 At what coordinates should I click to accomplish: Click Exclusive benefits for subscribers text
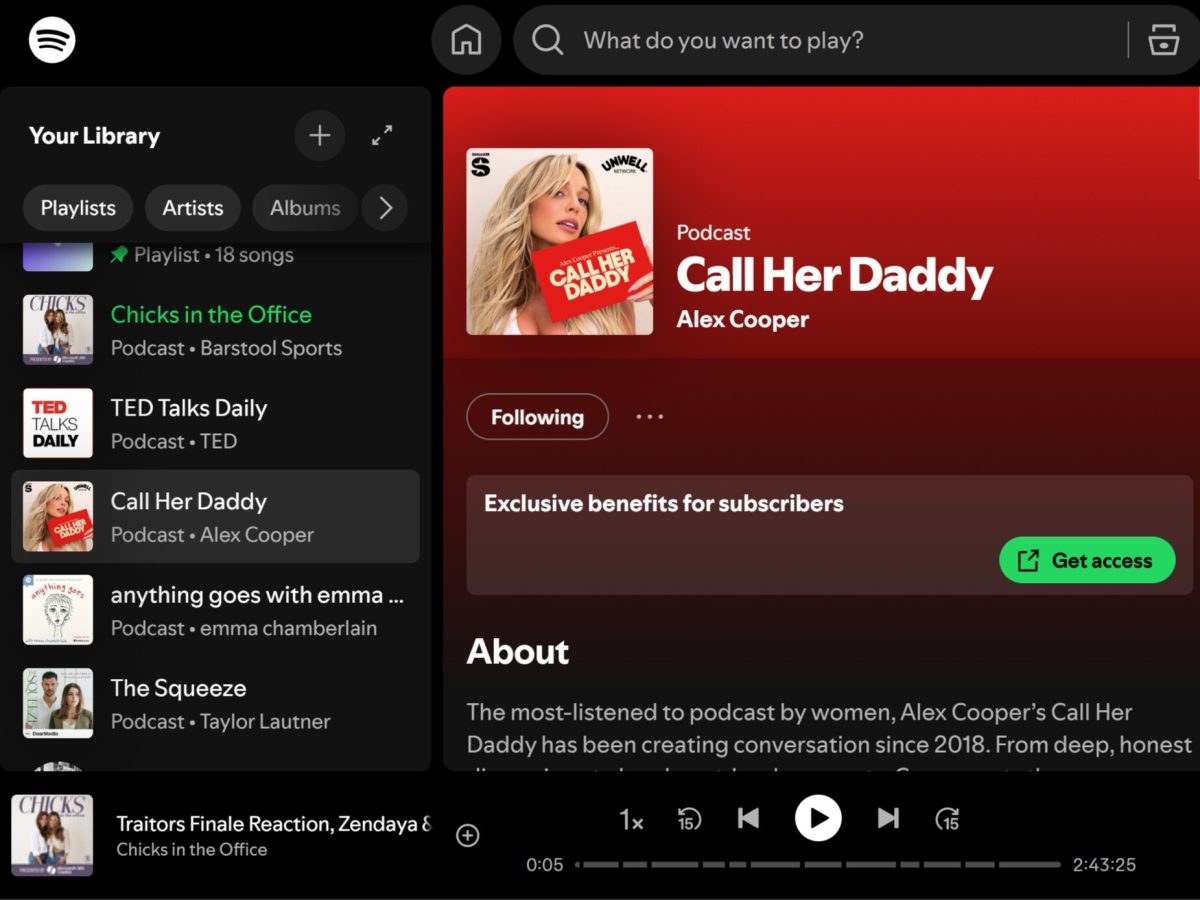coord(664,504)
